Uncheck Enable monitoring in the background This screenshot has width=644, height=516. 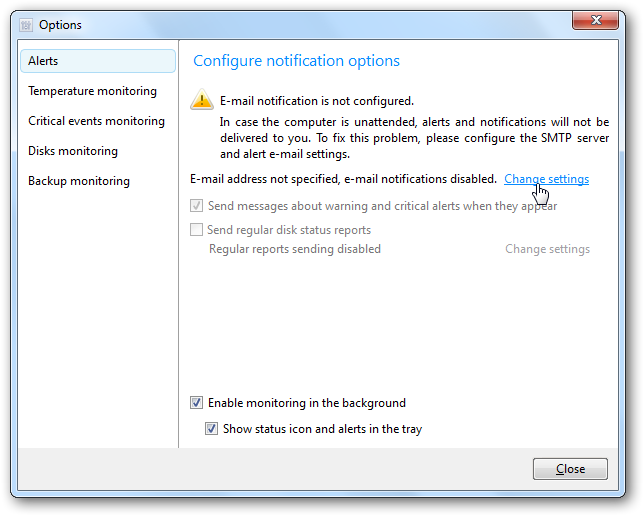tap(196, 403)
